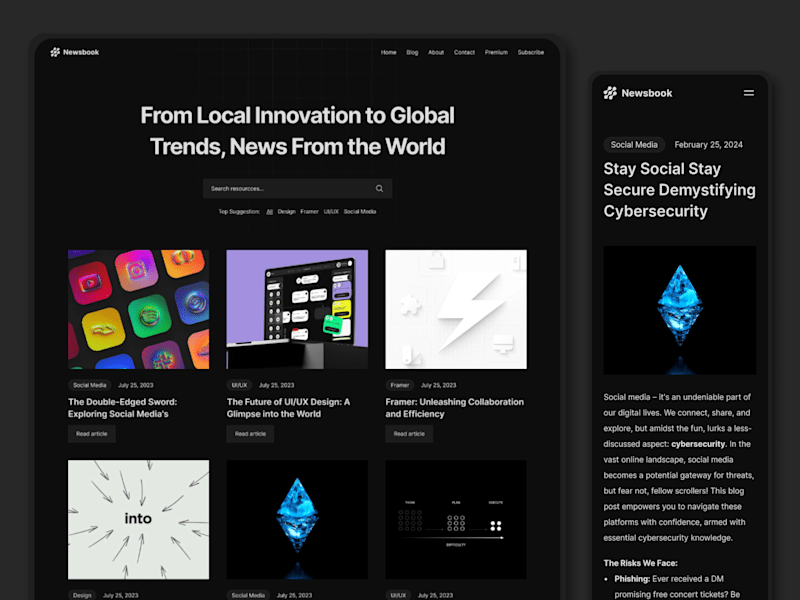Open the hamburger menu in mobile view
Viewport: 800px width, 600px height.
[x=748, y=93]
